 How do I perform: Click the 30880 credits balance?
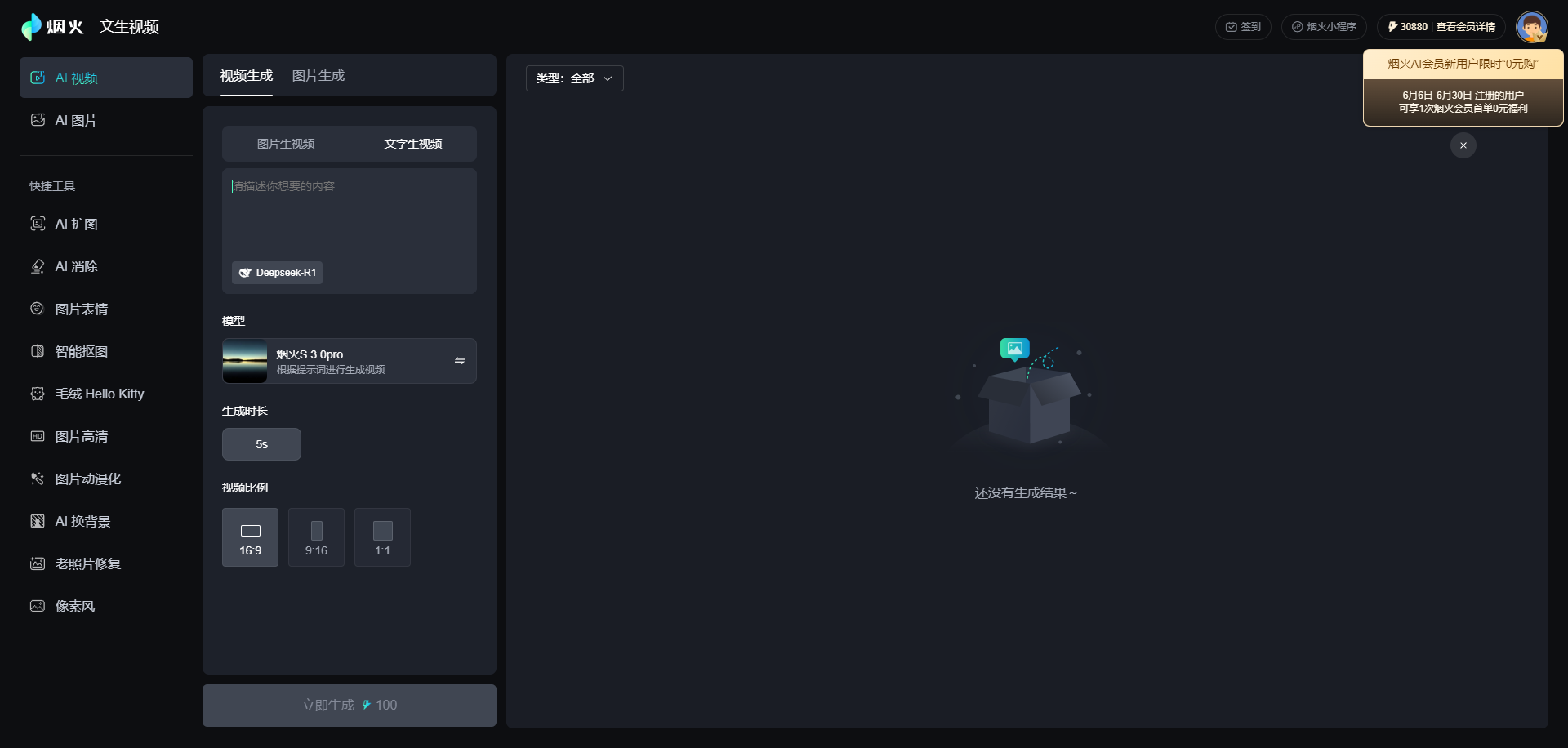click(x=1414, y=27)
